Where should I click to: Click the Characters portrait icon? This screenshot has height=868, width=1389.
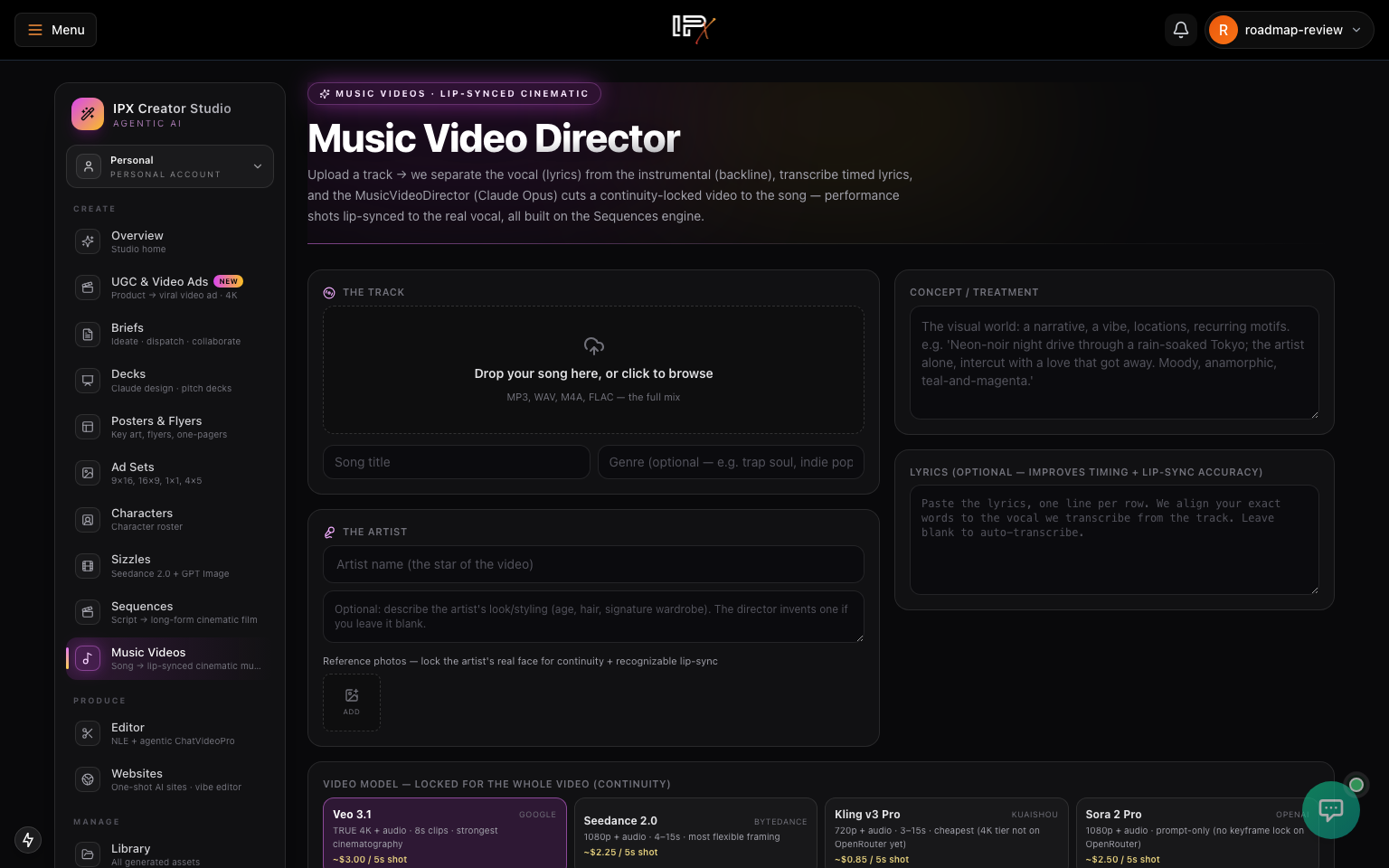88,520
